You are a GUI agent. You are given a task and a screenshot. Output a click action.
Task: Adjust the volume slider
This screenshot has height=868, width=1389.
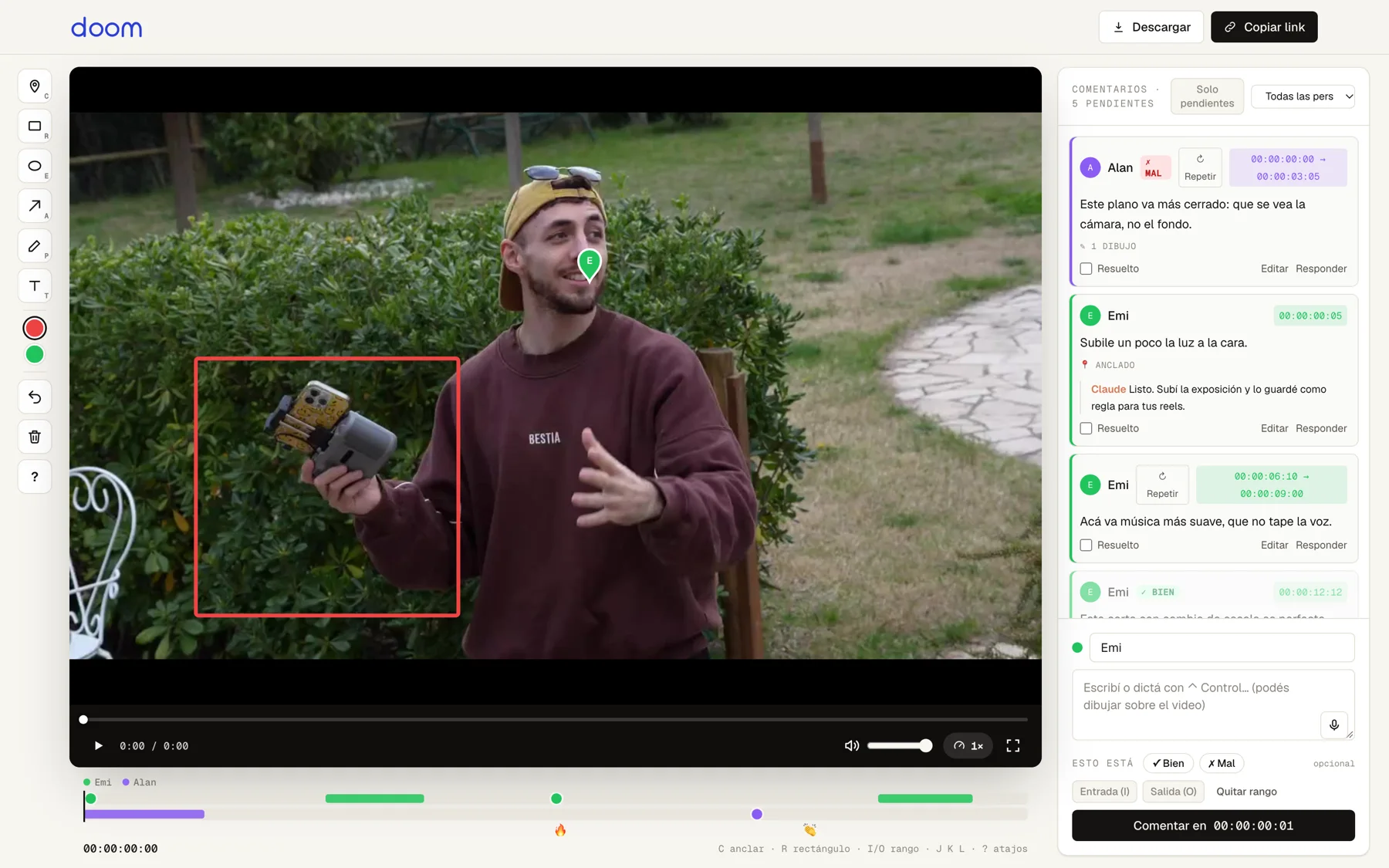click(x=900, y=745)
